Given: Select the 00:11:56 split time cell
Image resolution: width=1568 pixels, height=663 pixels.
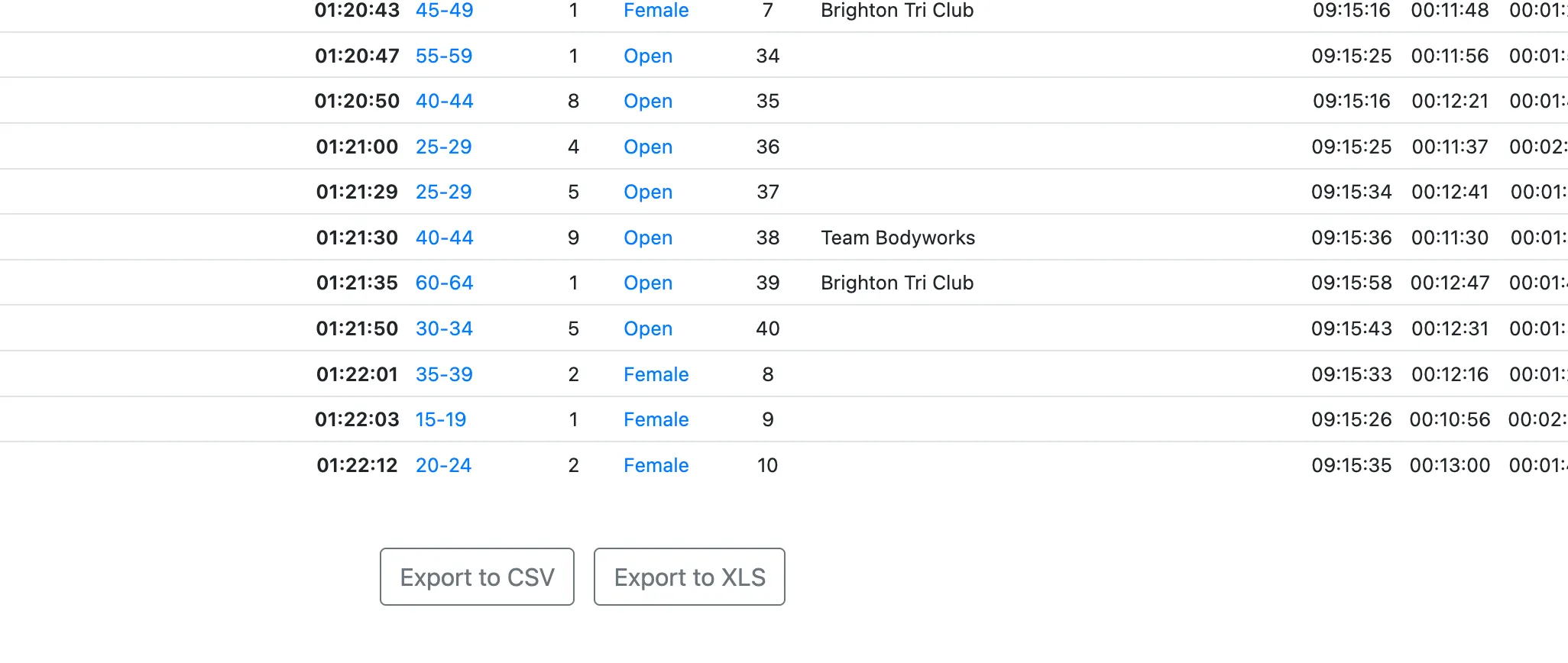Looking at the screenshot, I should pyautogui.click(x=1450, y=56).
